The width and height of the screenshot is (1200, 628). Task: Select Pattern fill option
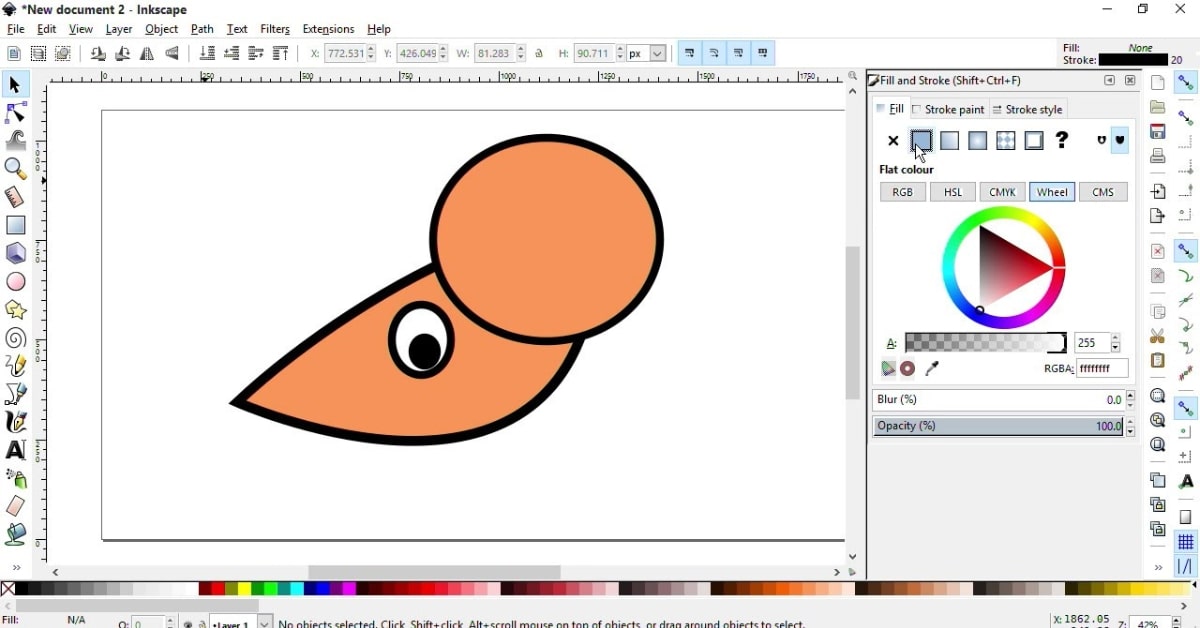coord(1006,142)
